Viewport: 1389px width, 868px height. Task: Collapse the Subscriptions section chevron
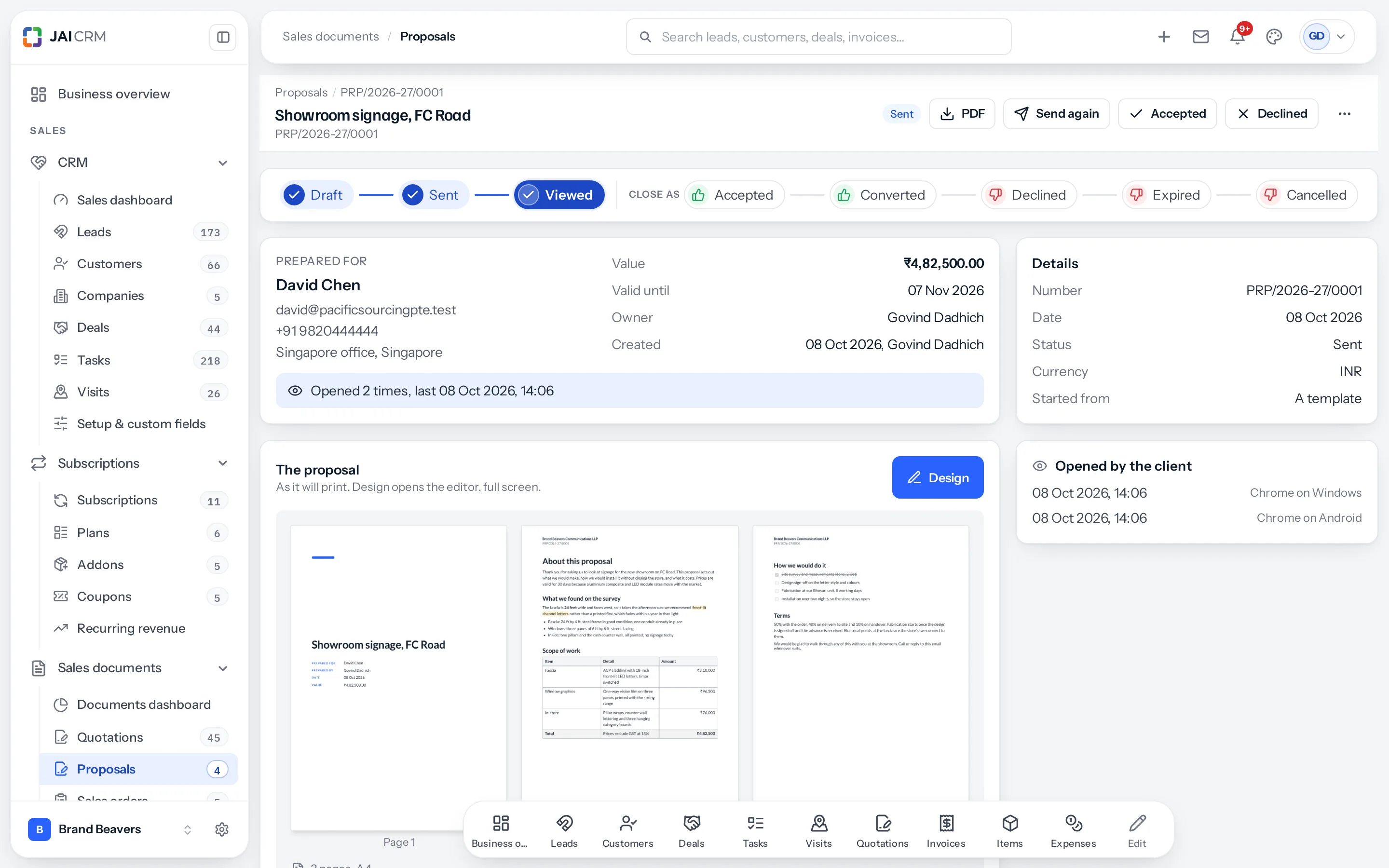(223, 463)
